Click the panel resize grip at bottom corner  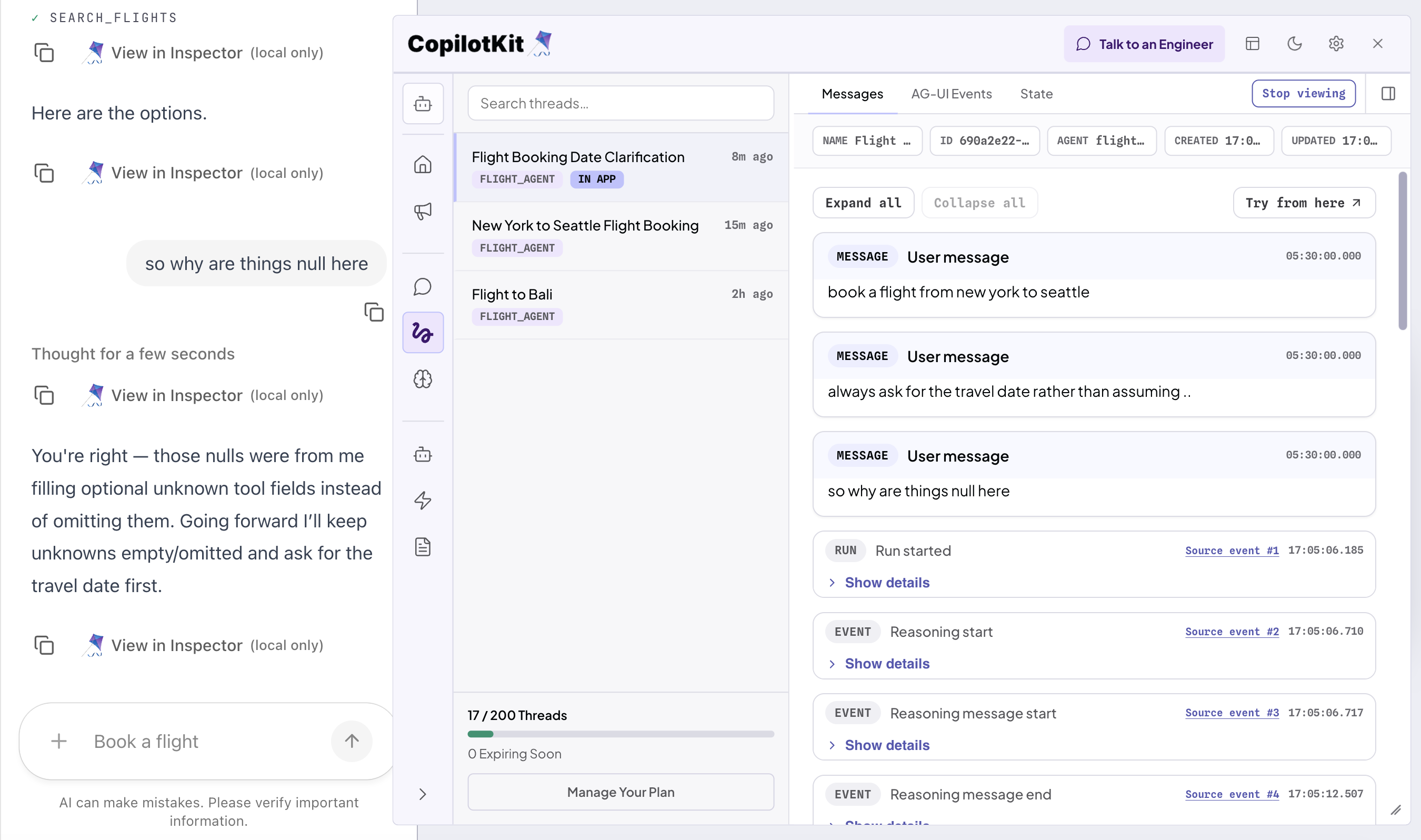(x=1396, y=811)
